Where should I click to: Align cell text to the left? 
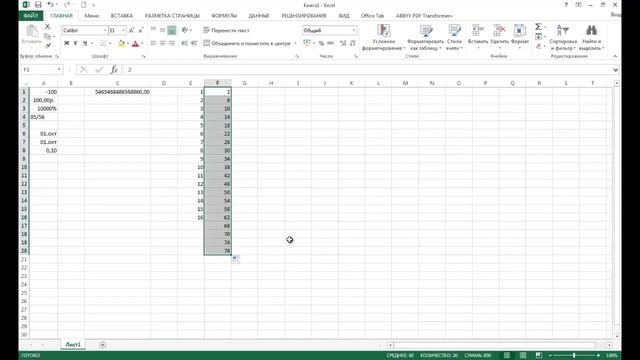click(x=153, y=43)
